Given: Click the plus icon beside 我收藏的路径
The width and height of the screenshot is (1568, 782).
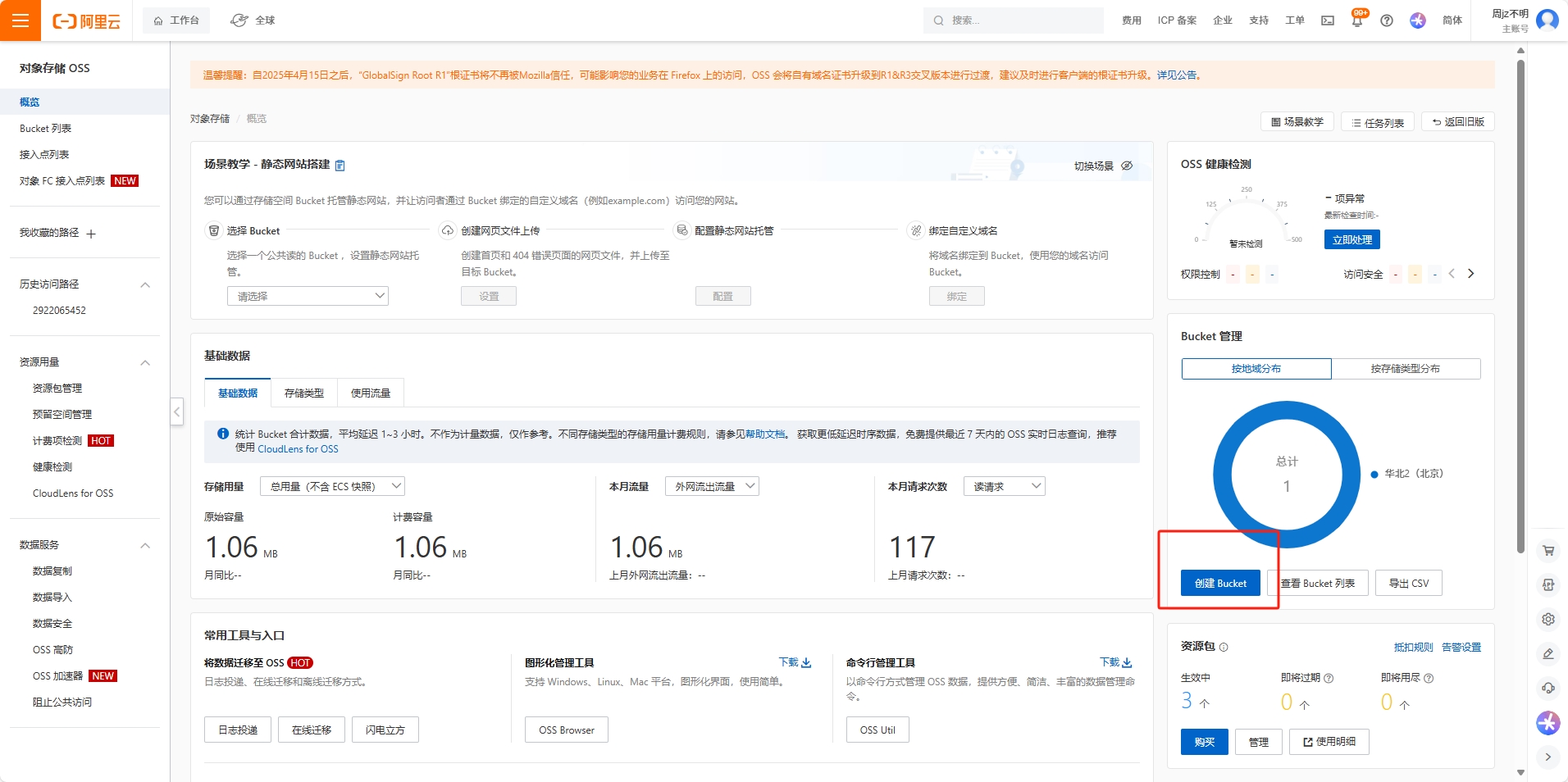Looking at the screenshot, I should [91, 234].
